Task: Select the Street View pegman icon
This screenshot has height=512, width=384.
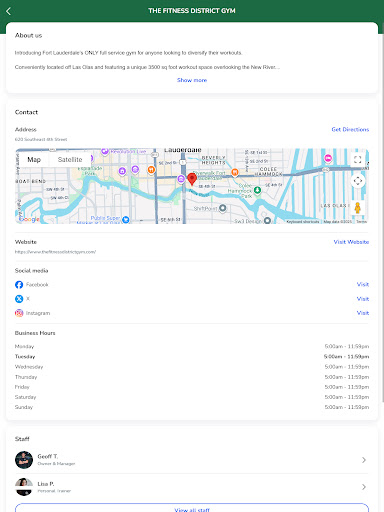Action: (x=358, y=208)
